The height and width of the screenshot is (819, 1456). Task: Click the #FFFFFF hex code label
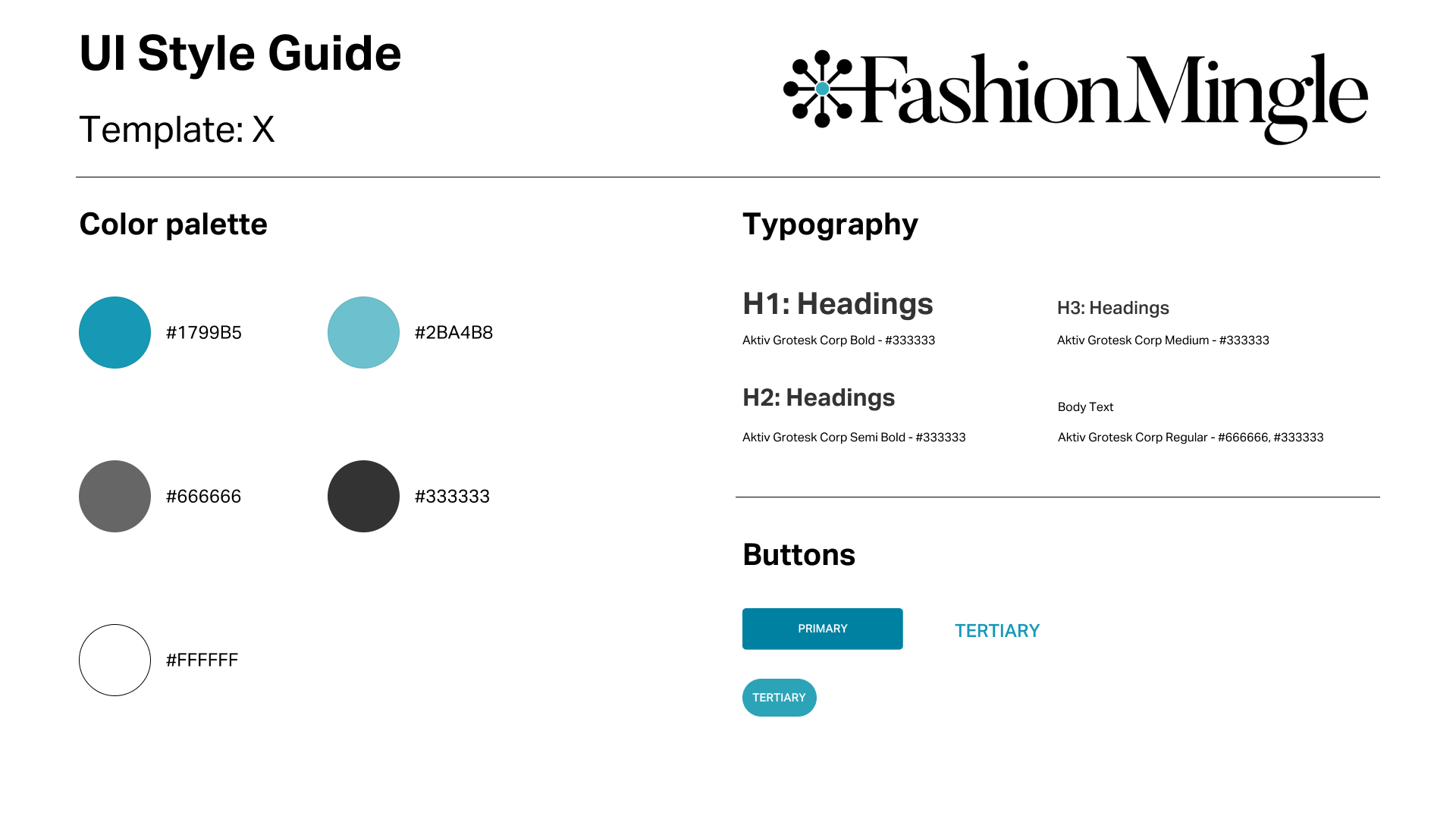202,661
